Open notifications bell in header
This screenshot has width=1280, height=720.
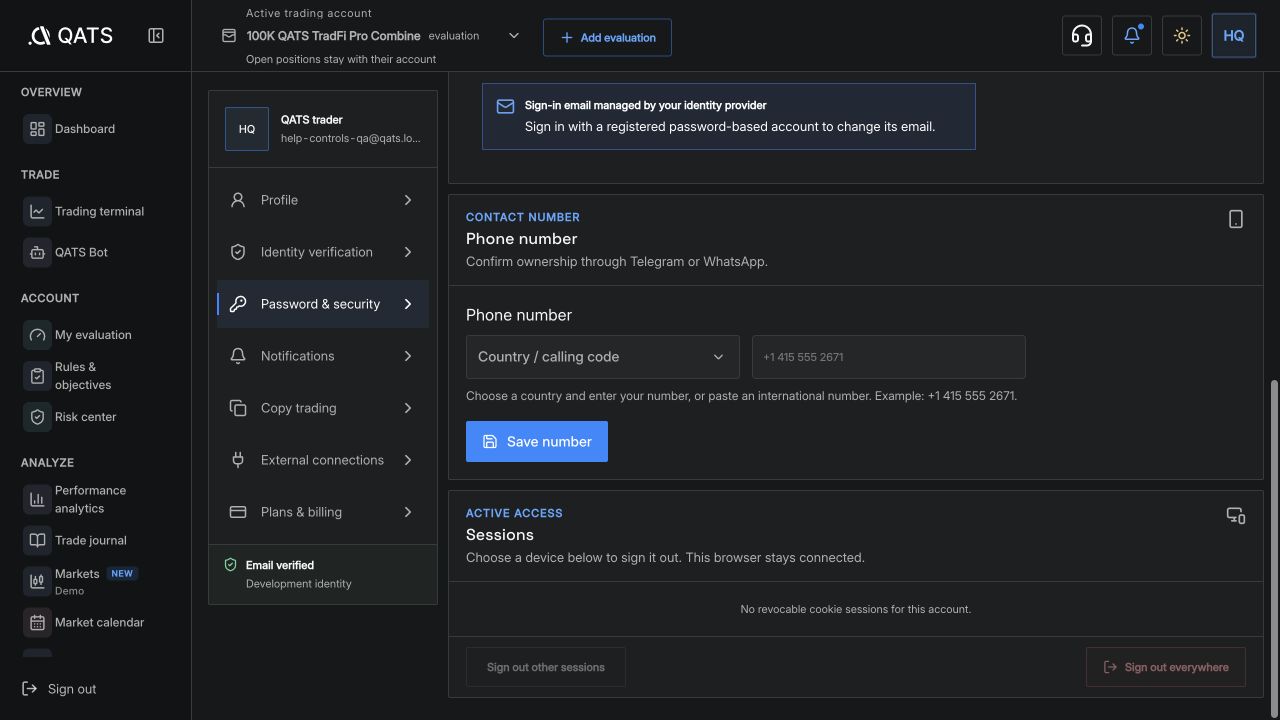pos(1132,36)
